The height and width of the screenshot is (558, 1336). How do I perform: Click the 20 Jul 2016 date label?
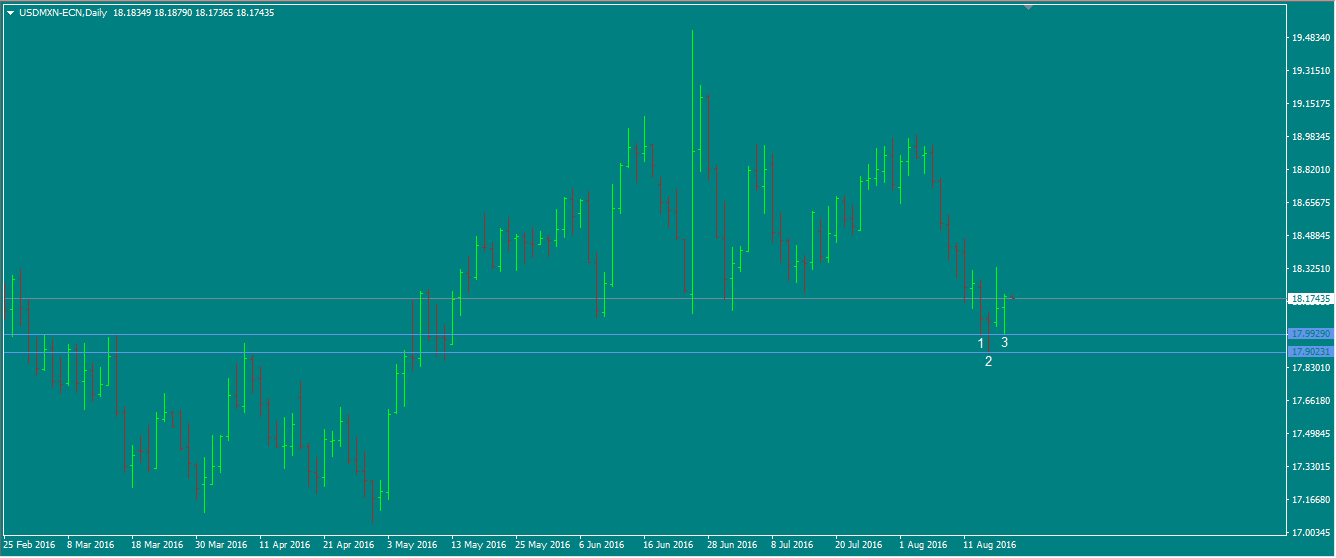coord(859,545)
